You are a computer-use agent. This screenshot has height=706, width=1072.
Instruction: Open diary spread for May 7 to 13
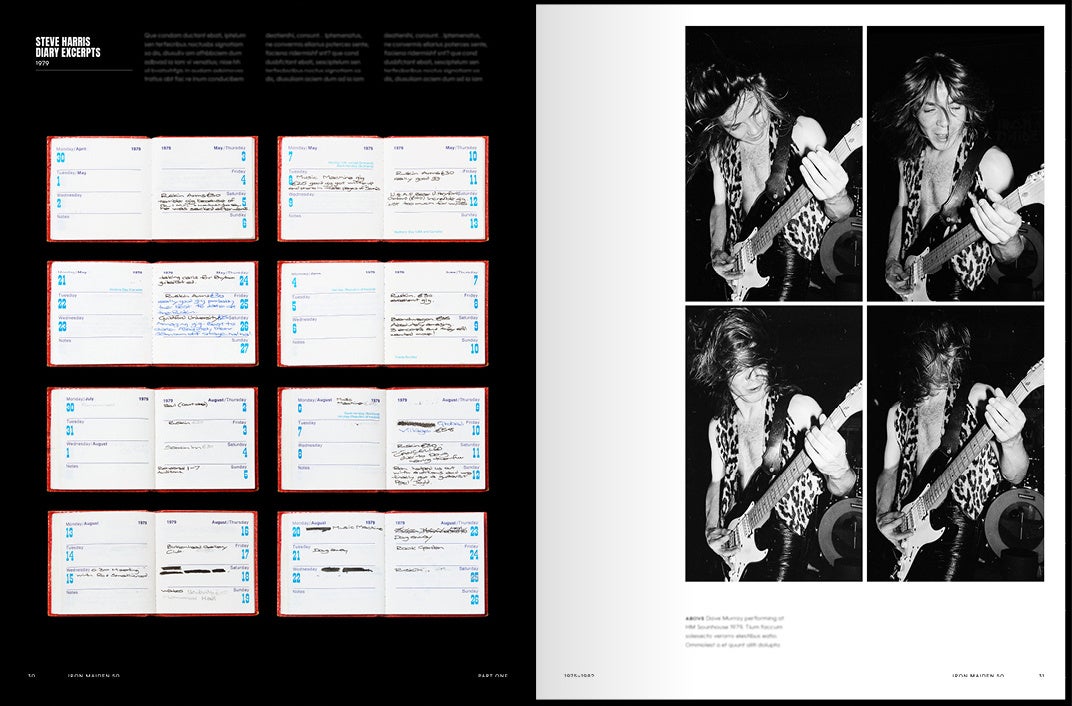pos(383,189)
